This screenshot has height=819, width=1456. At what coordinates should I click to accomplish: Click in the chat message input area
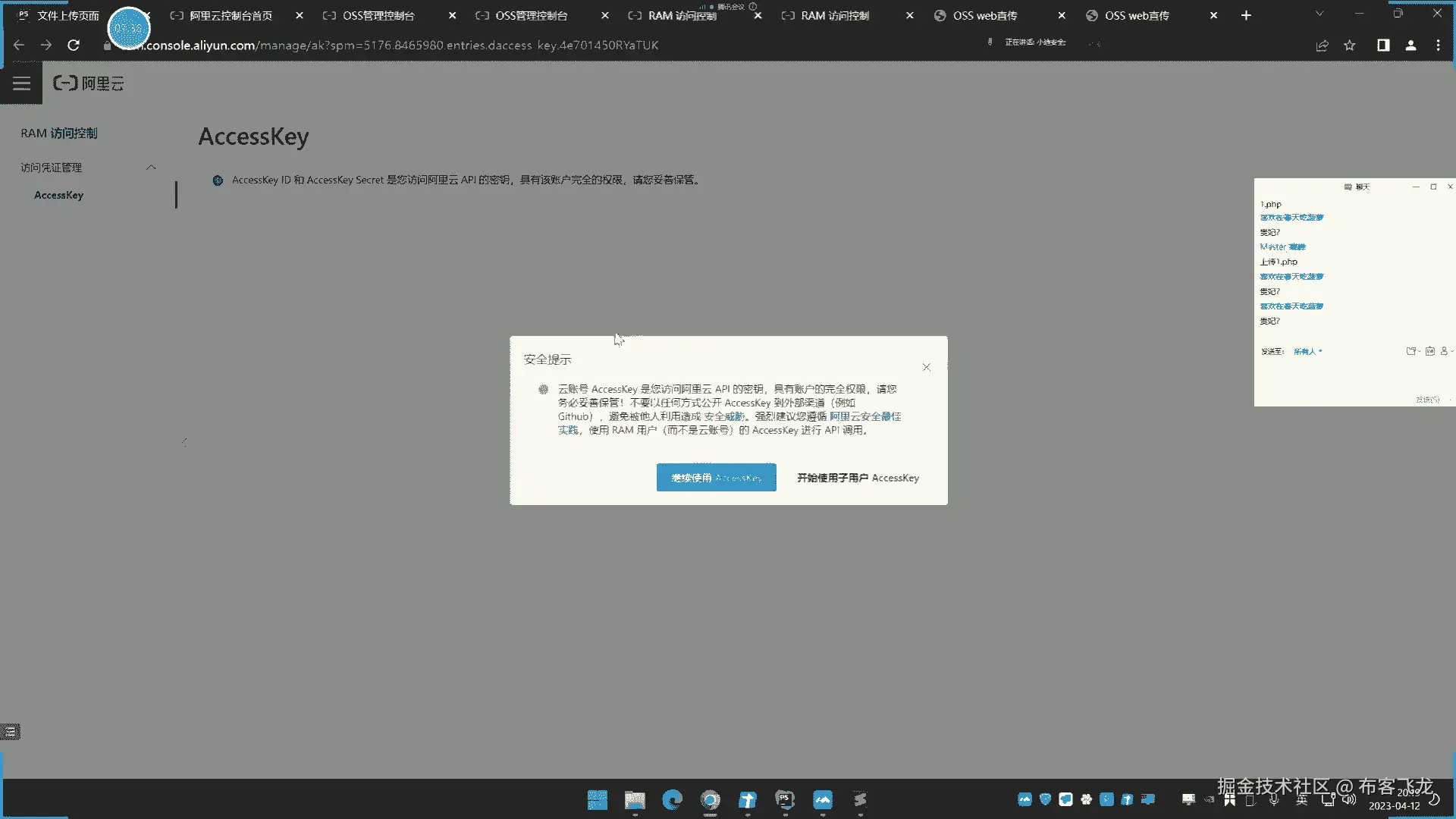[1342, 375]
